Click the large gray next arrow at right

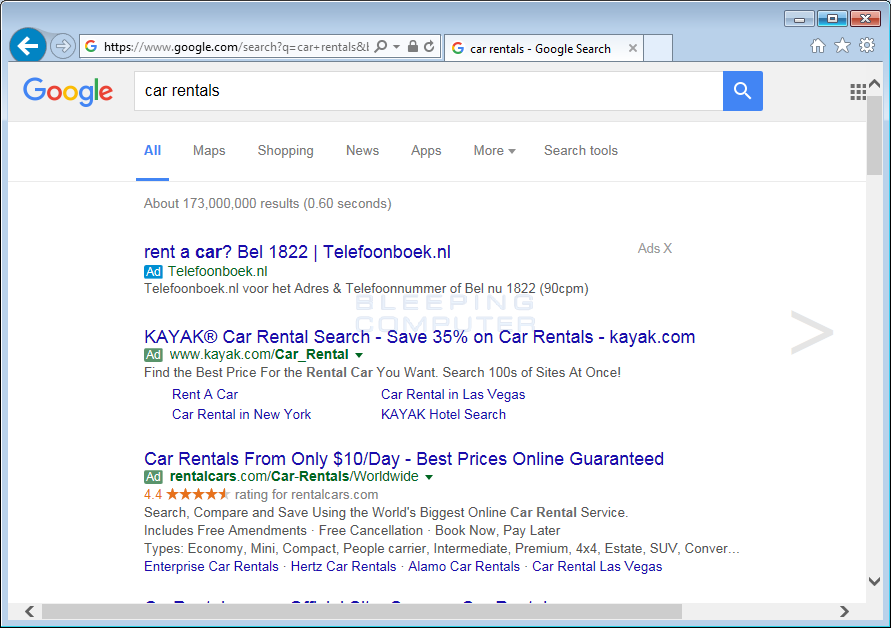[x=812, y=332]
